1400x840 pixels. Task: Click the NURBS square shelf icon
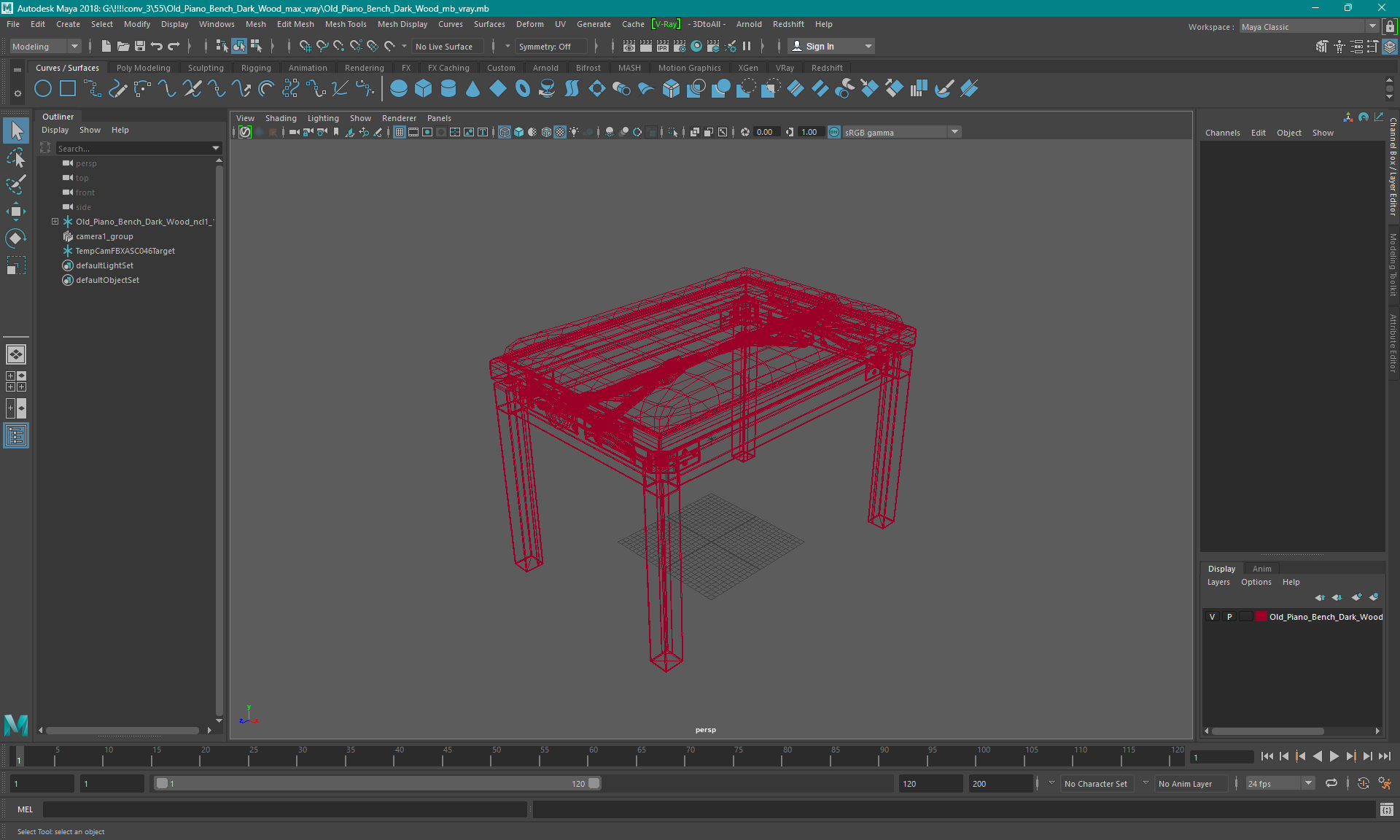pyautogui.click(x=68, y=89)
